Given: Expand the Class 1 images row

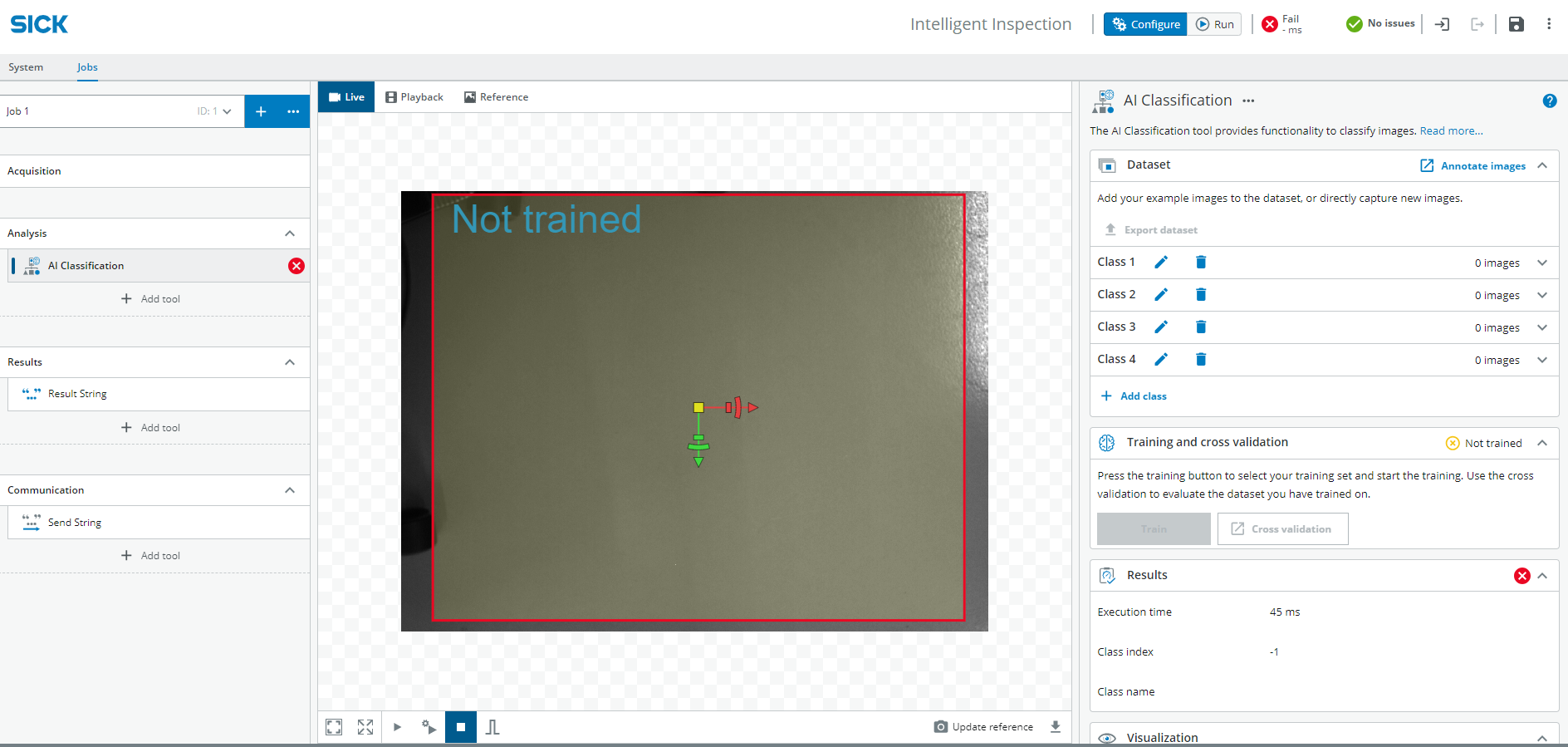Looking at the screenshot, I should pyautogui.click(x=1542, y=263).
